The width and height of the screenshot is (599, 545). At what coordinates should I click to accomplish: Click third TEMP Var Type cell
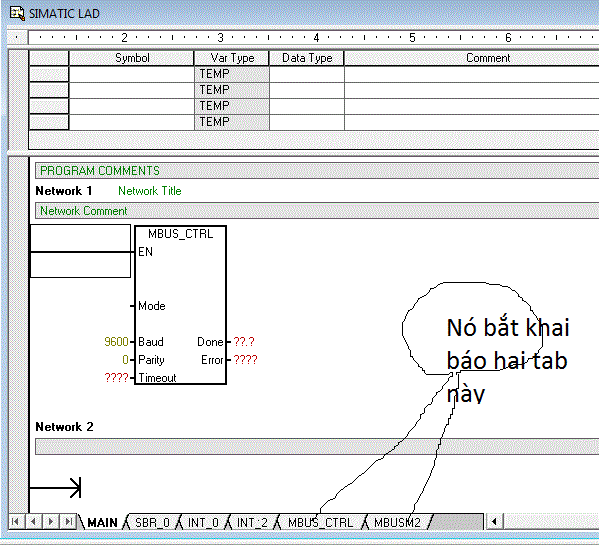(x=232, y=106)
